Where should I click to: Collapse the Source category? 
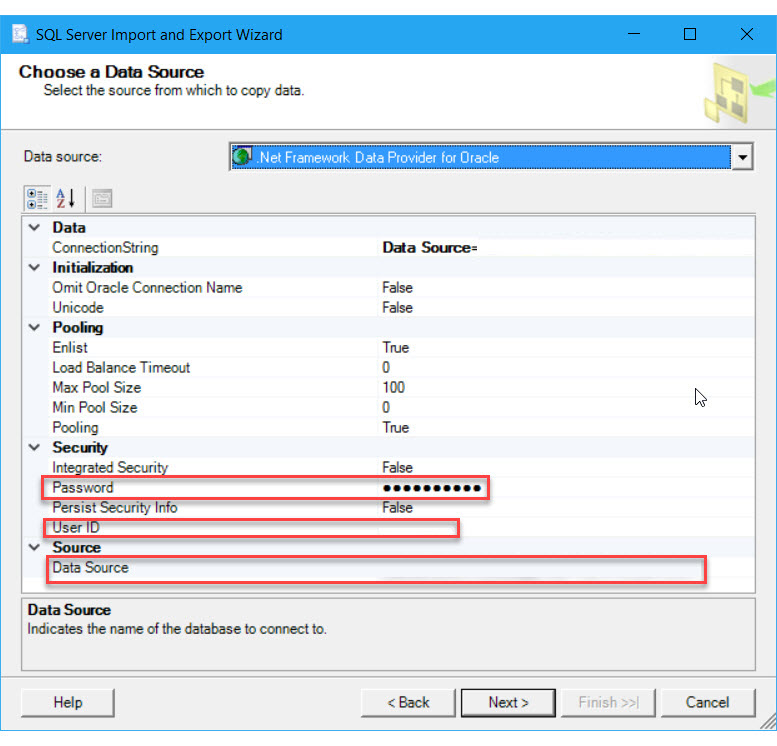(34, 547)
